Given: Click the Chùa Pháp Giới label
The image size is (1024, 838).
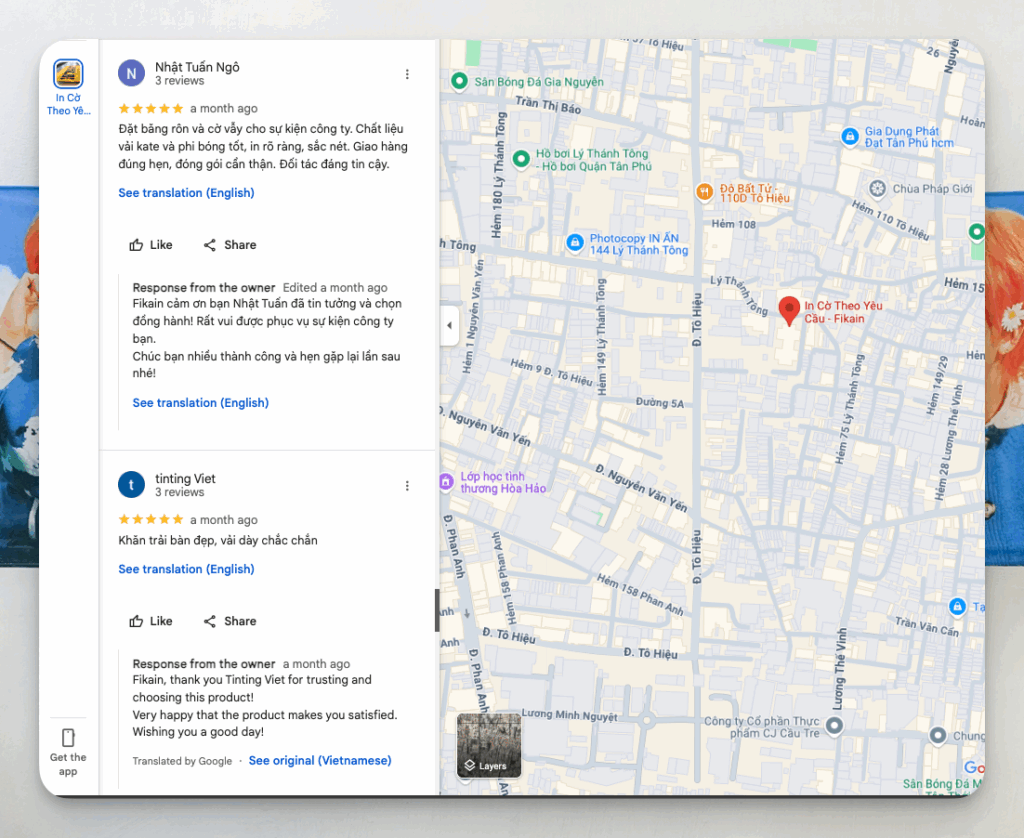Looking at the screenshot, I should click(x=932, y=189).
